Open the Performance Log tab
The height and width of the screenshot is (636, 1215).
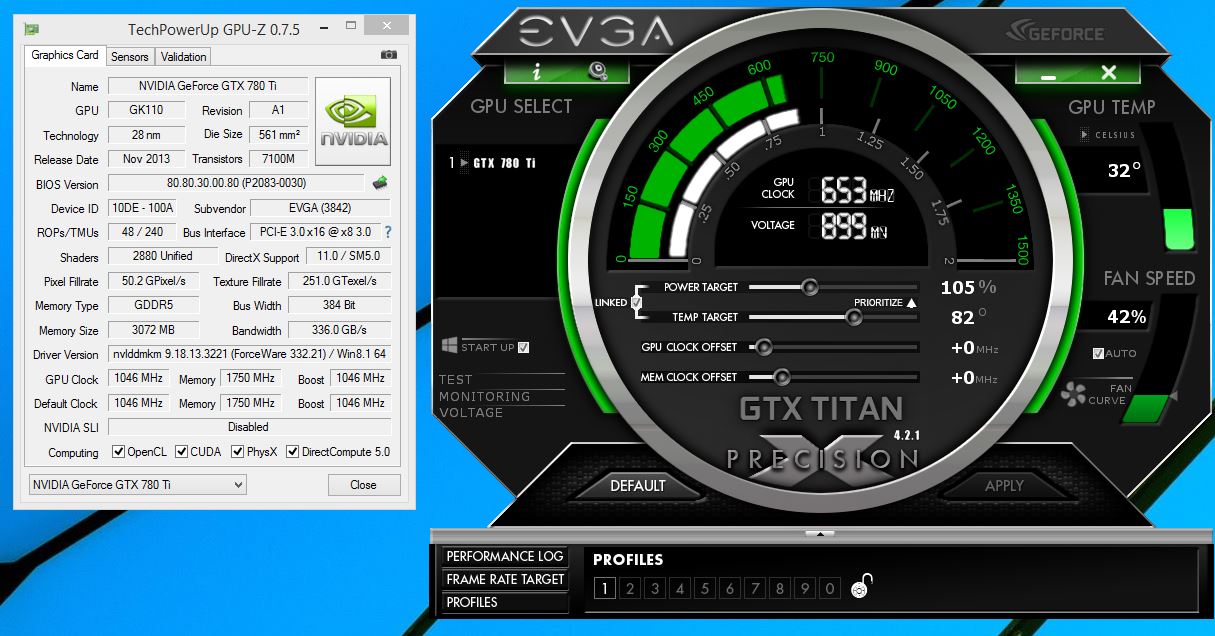click(505, 556)
